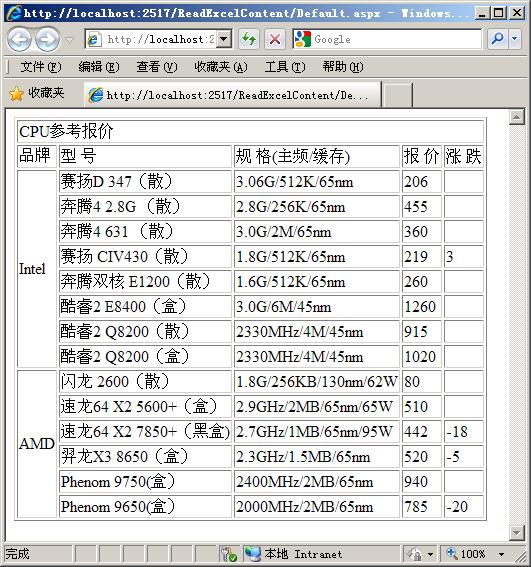Click the 奔腾双核 E1200（散） model cell
This screenshot has width=531, height=567.
coord(145,281)
